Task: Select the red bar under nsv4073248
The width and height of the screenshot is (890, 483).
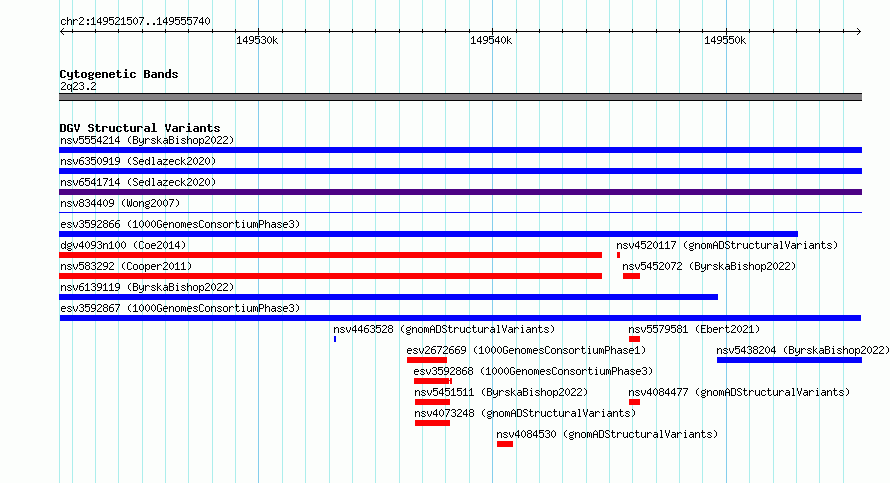Action: [x=433, y=423]
